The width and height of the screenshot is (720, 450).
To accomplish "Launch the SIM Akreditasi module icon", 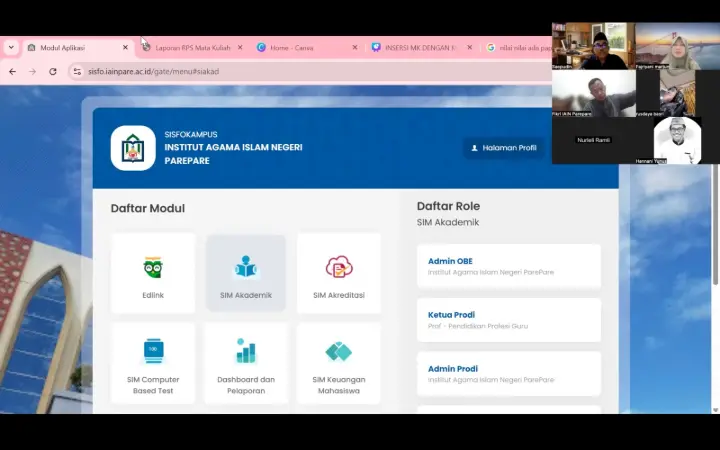I will coord(339,268).
